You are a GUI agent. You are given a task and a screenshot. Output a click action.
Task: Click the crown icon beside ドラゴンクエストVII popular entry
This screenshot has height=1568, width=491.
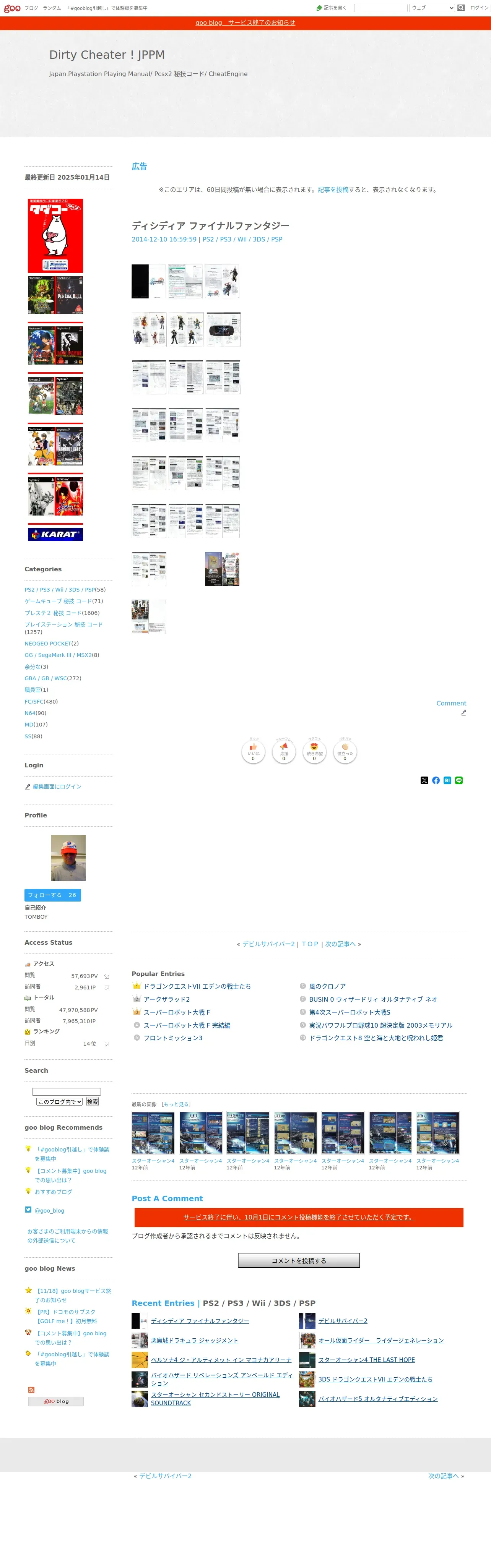pos(137,986)
